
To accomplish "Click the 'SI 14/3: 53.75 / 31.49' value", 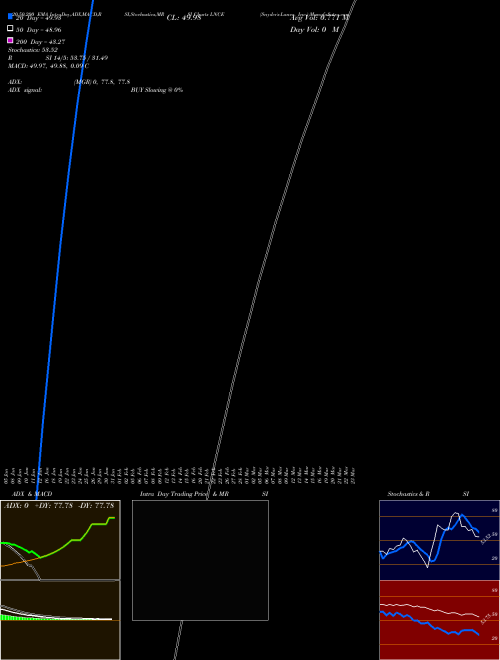I will pyautogui.click(x=77, y=58).
